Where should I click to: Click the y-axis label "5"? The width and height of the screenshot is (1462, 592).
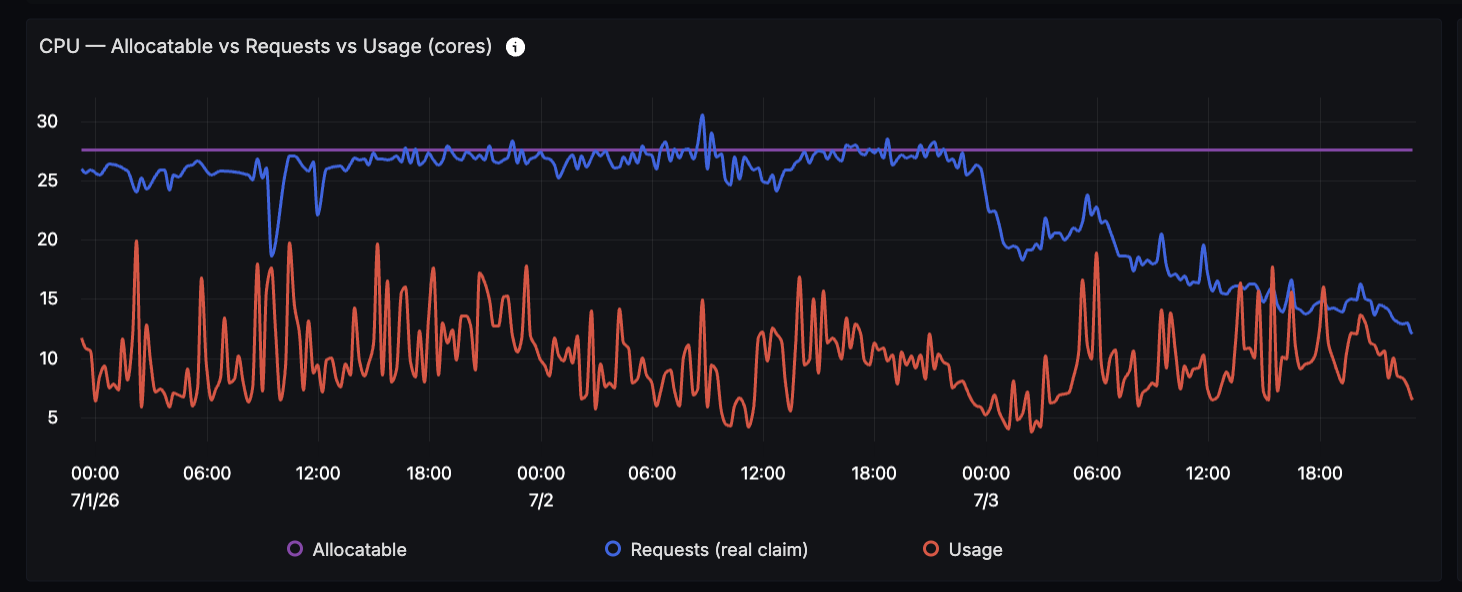pyautogui.click(x=53, y=417)
